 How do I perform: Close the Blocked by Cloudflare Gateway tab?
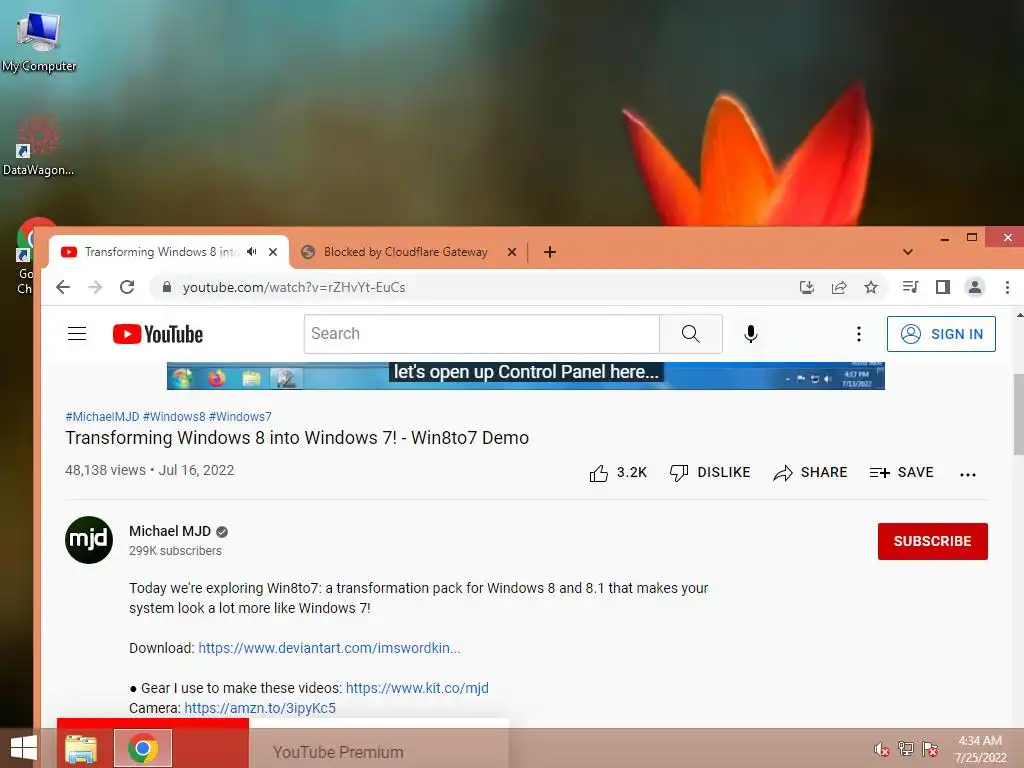tap(512, 252)
